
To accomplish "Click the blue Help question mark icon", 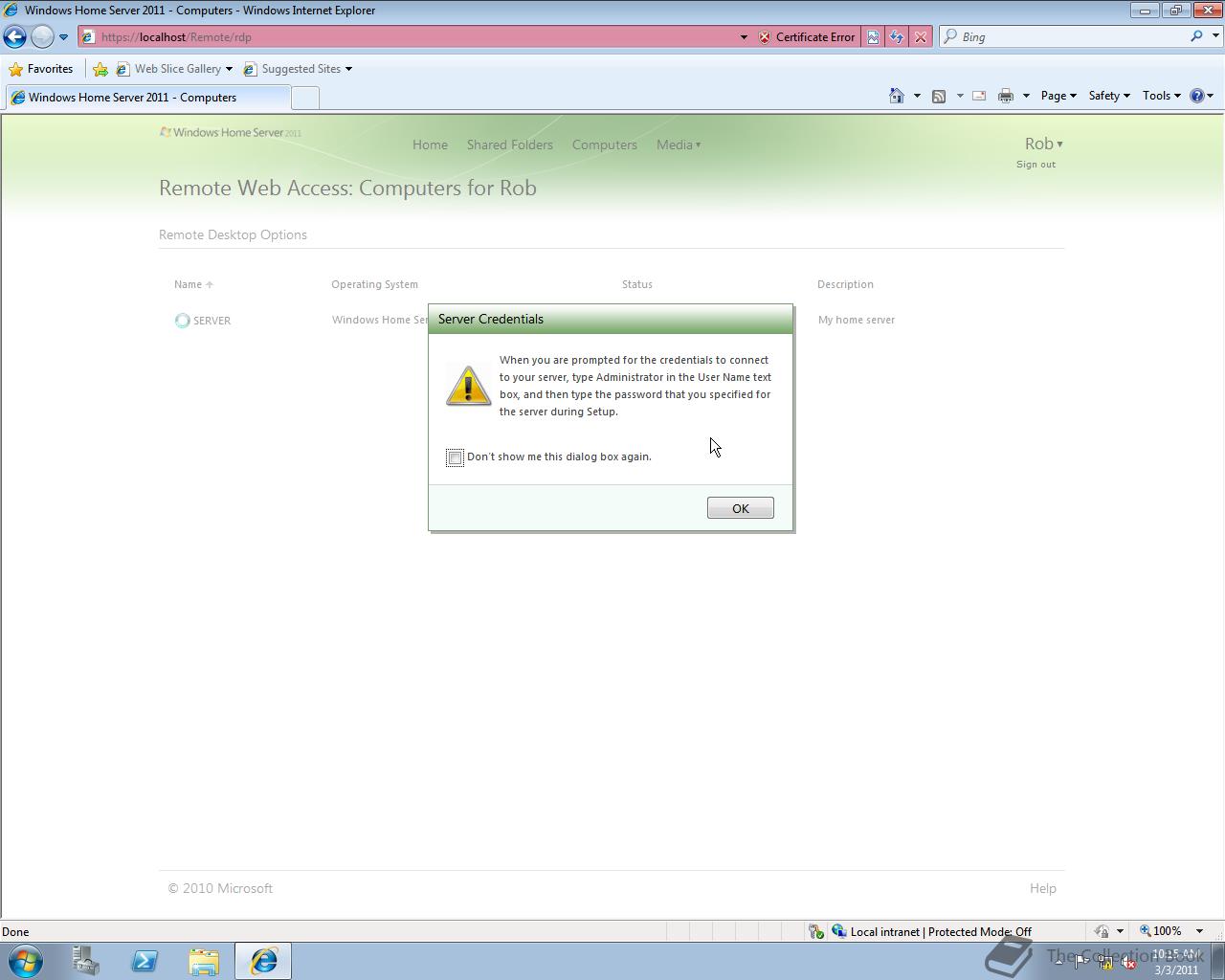I will 1196,96.
